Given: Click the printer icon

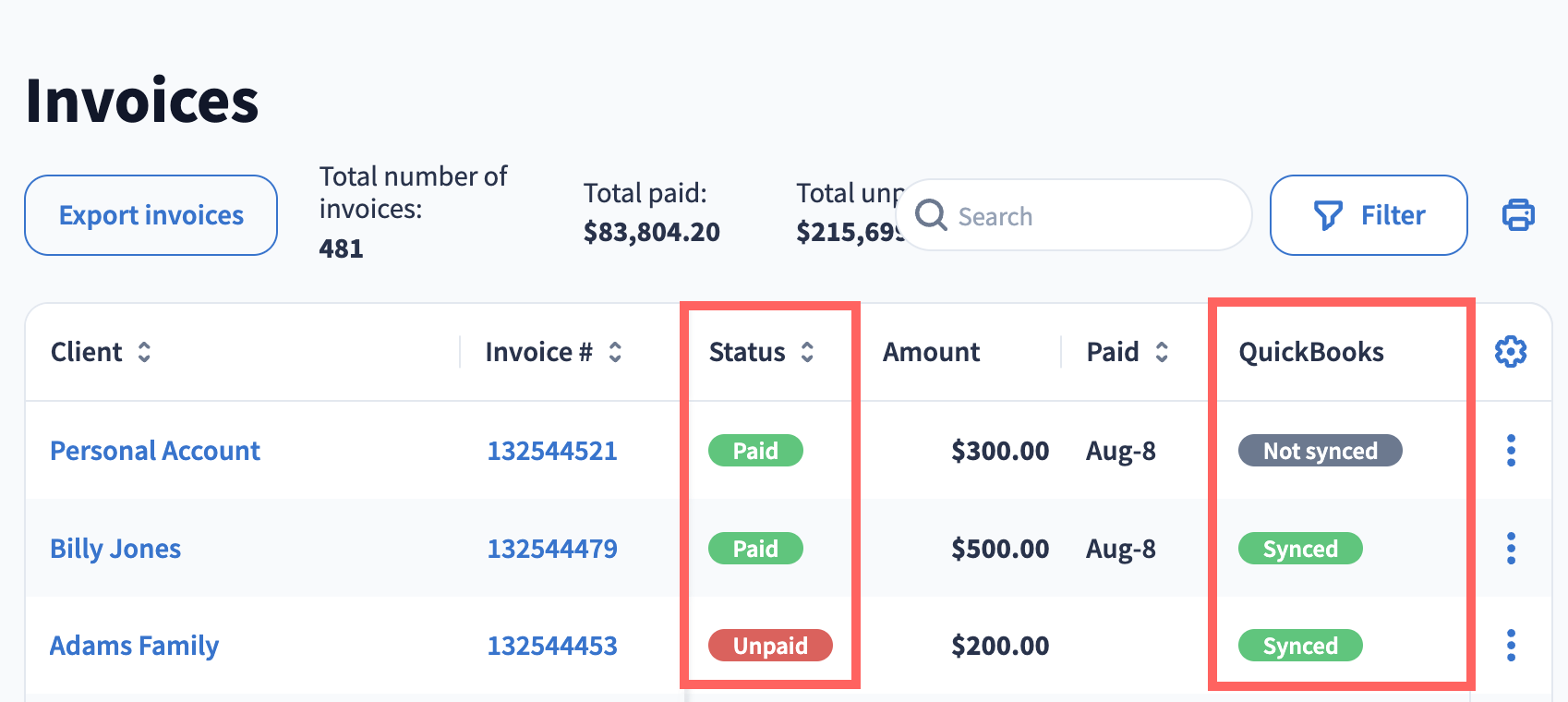Looking at the screenshot, I should pos(1517,215).
